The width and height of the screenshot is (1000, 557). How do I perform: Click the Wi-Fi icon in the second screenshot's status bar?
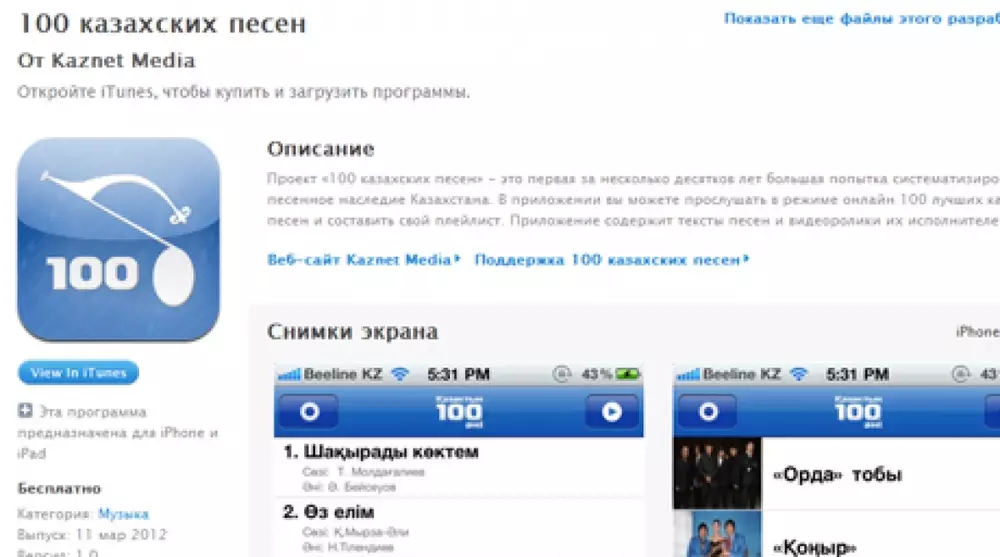[x=799, y=375]
